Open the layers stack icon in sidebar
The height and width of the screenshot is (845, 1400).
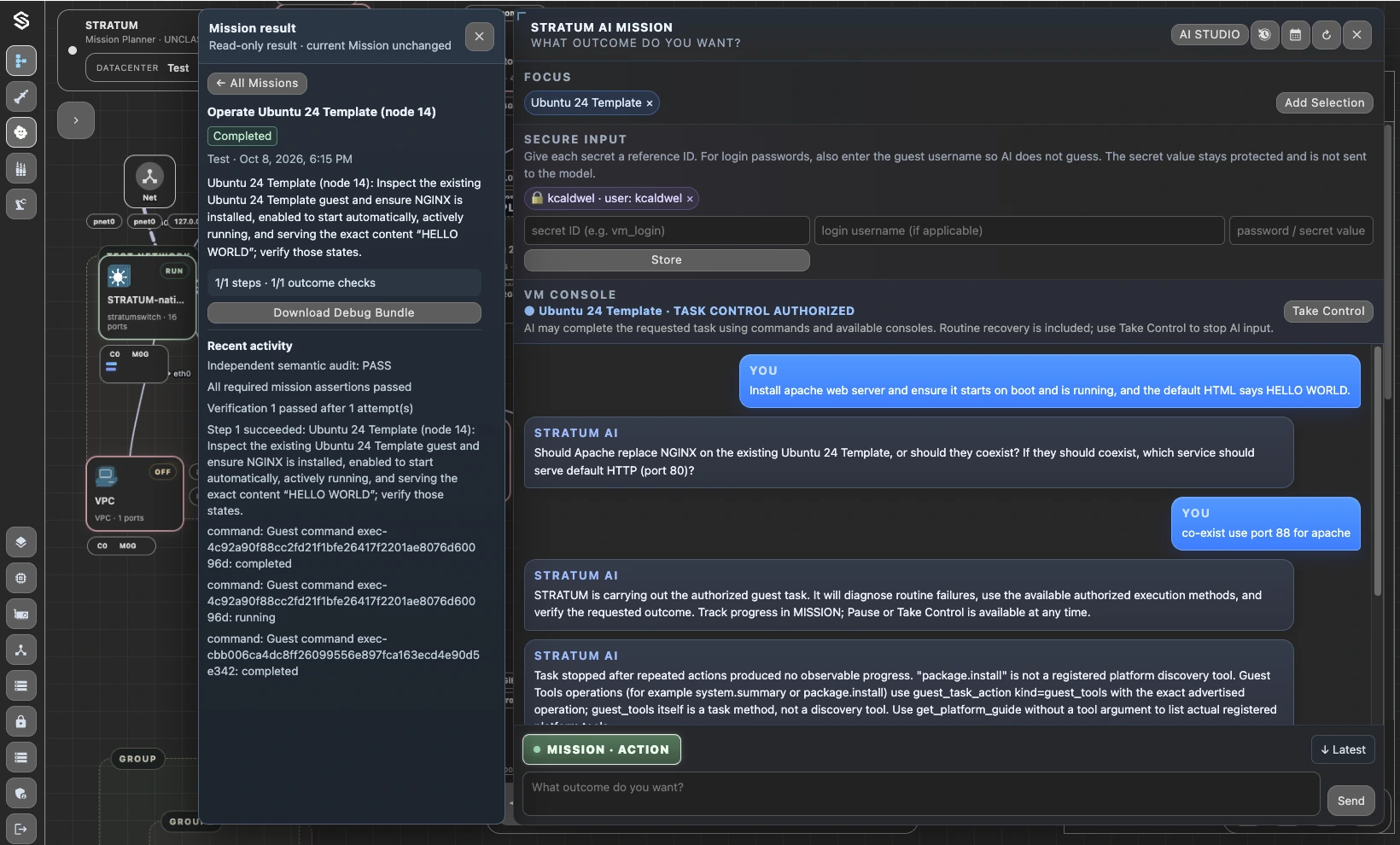21,542
